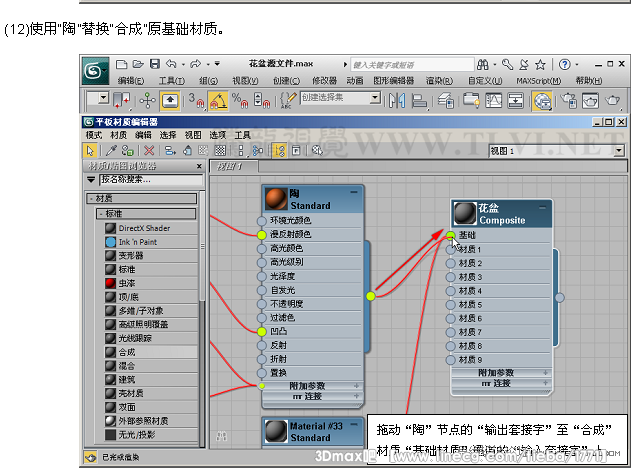Toggle the Material/Map Browser panel button
This screenshot has height=473, width=636.
tap(279, 150)
